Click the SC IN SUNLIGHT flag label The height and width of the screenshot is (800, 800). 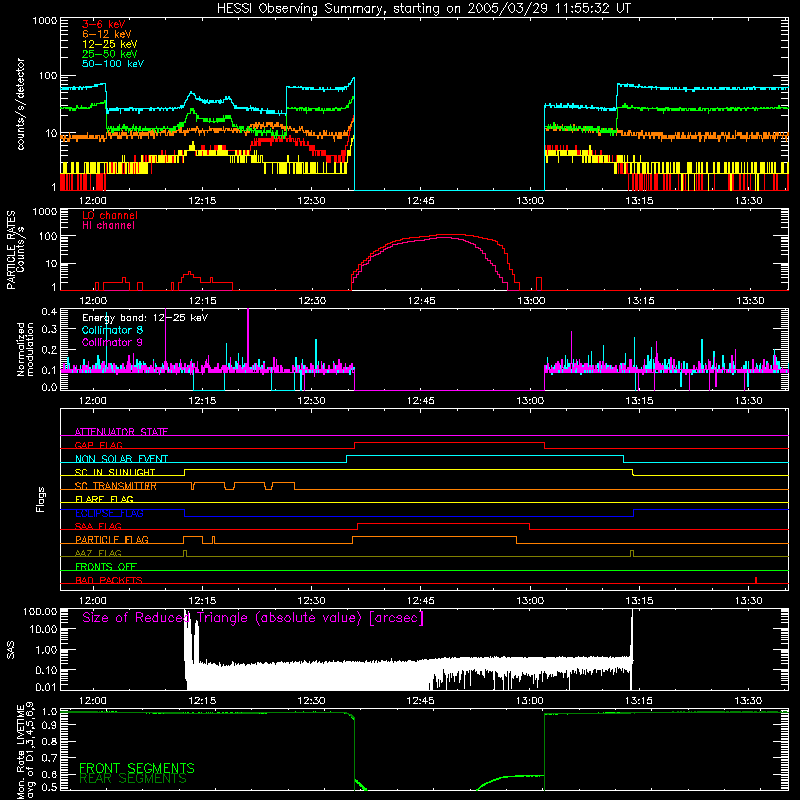pos(115,472)
